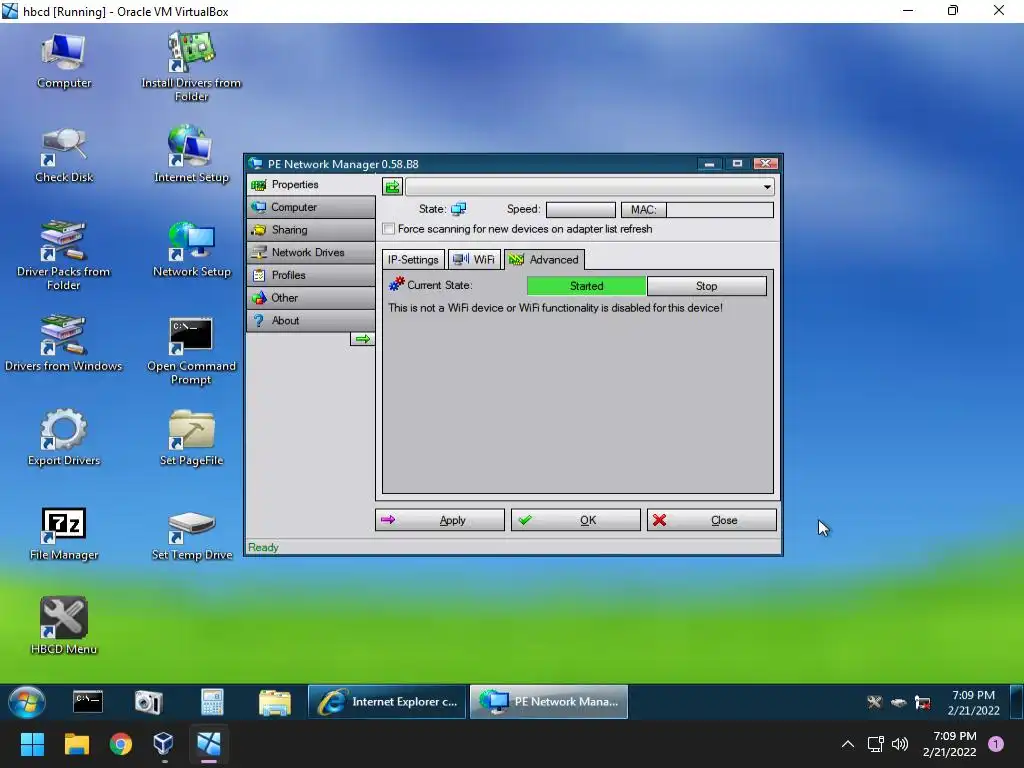Click the network tray icon in guest taskbar
Image resolution: width=1024 pixels, height=768 pixels.
[x=923, y=703]
